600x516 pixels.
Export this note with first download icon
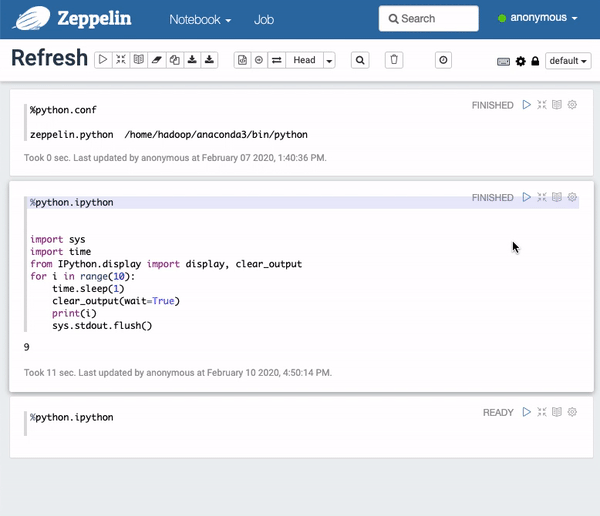tap(192, 60)
